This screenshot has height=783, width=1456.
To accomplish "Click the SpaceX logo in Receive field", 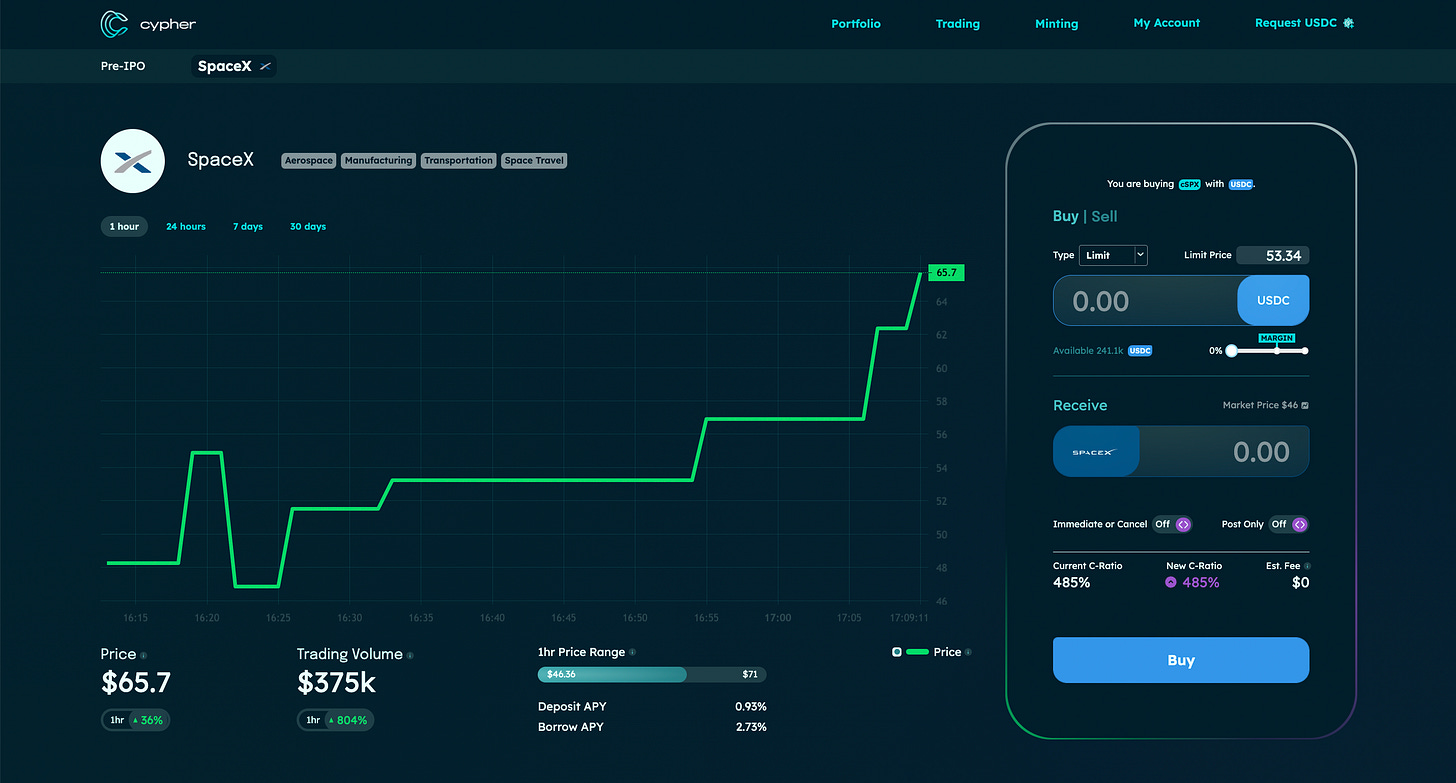I will (1096, 451).
